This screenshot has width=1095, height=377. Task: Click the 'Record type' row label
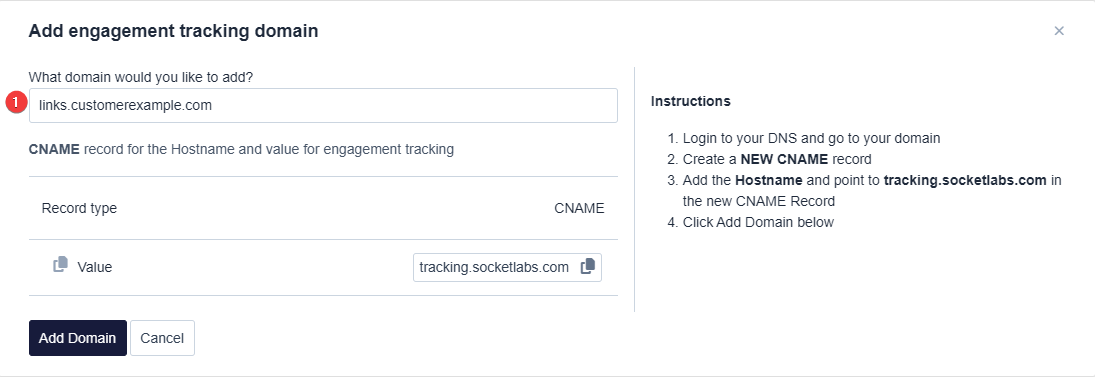click(80, 208)
